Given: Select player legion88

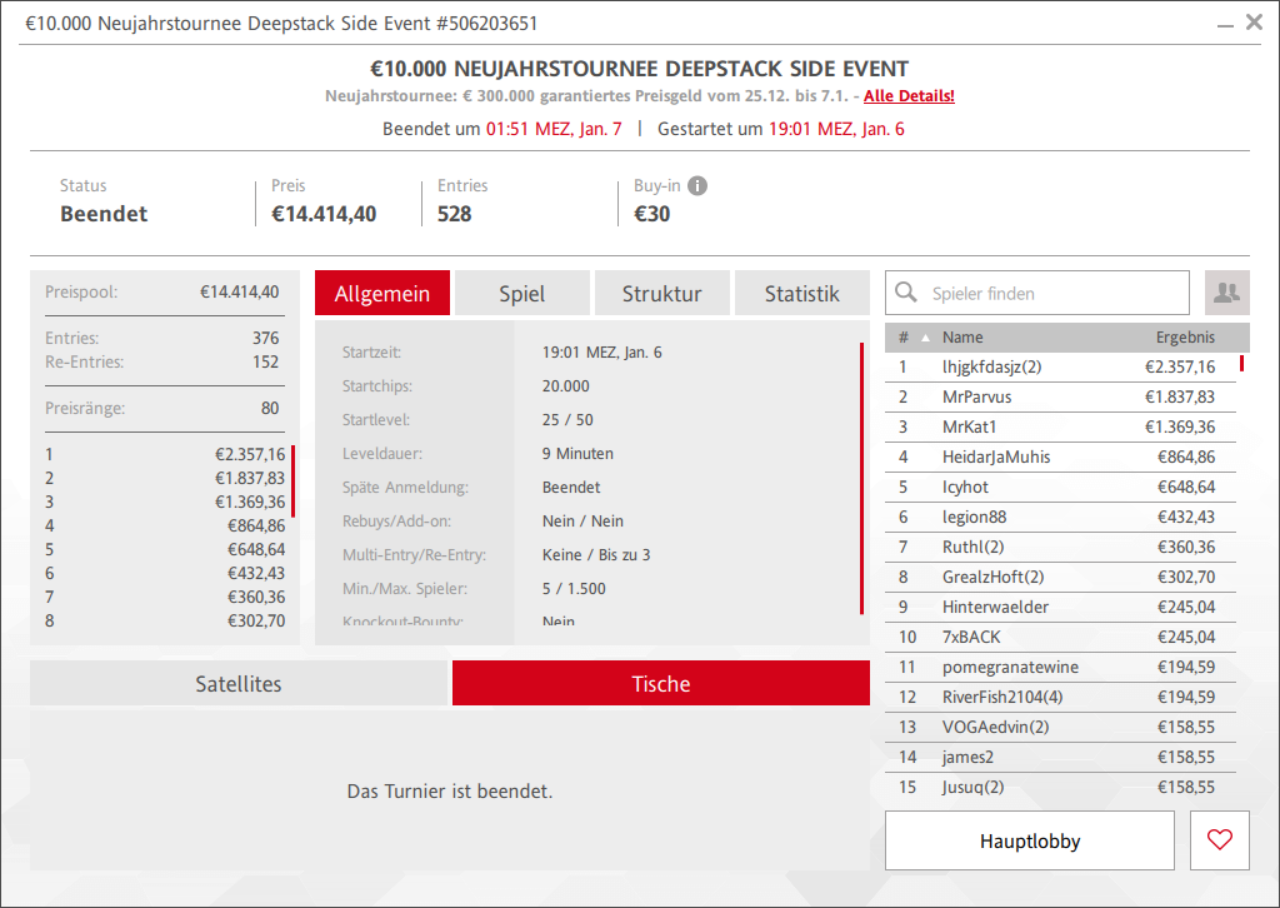Looking at the screenshot, I should 1060,517.
